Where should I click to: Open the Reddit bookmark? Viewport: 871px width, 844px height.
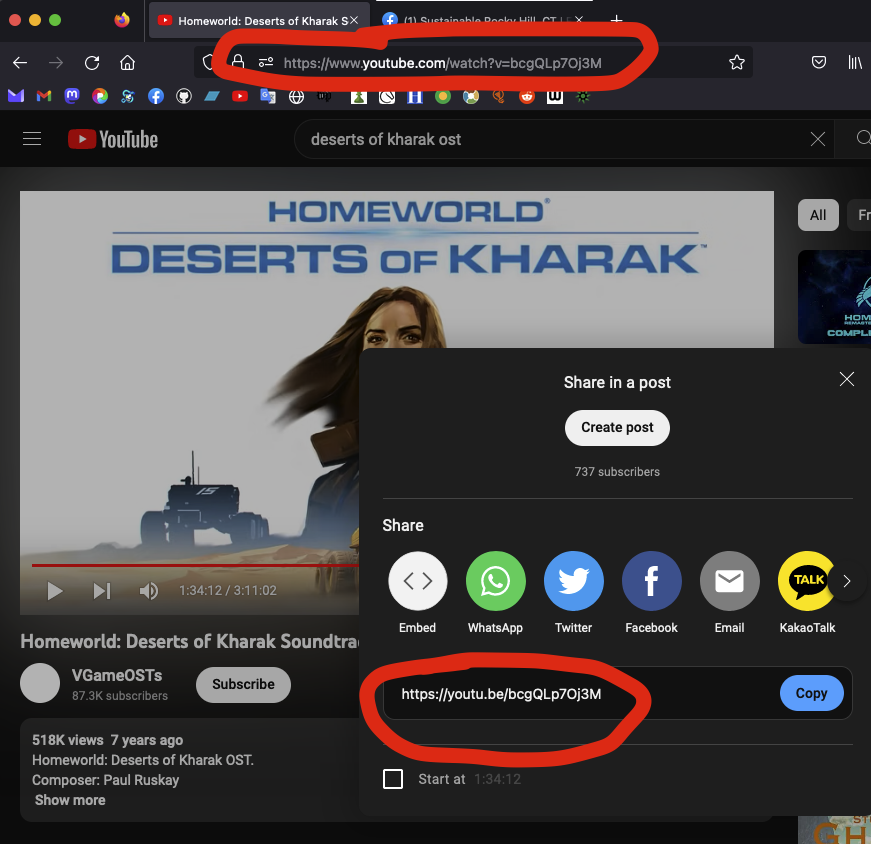coord(527,96)
